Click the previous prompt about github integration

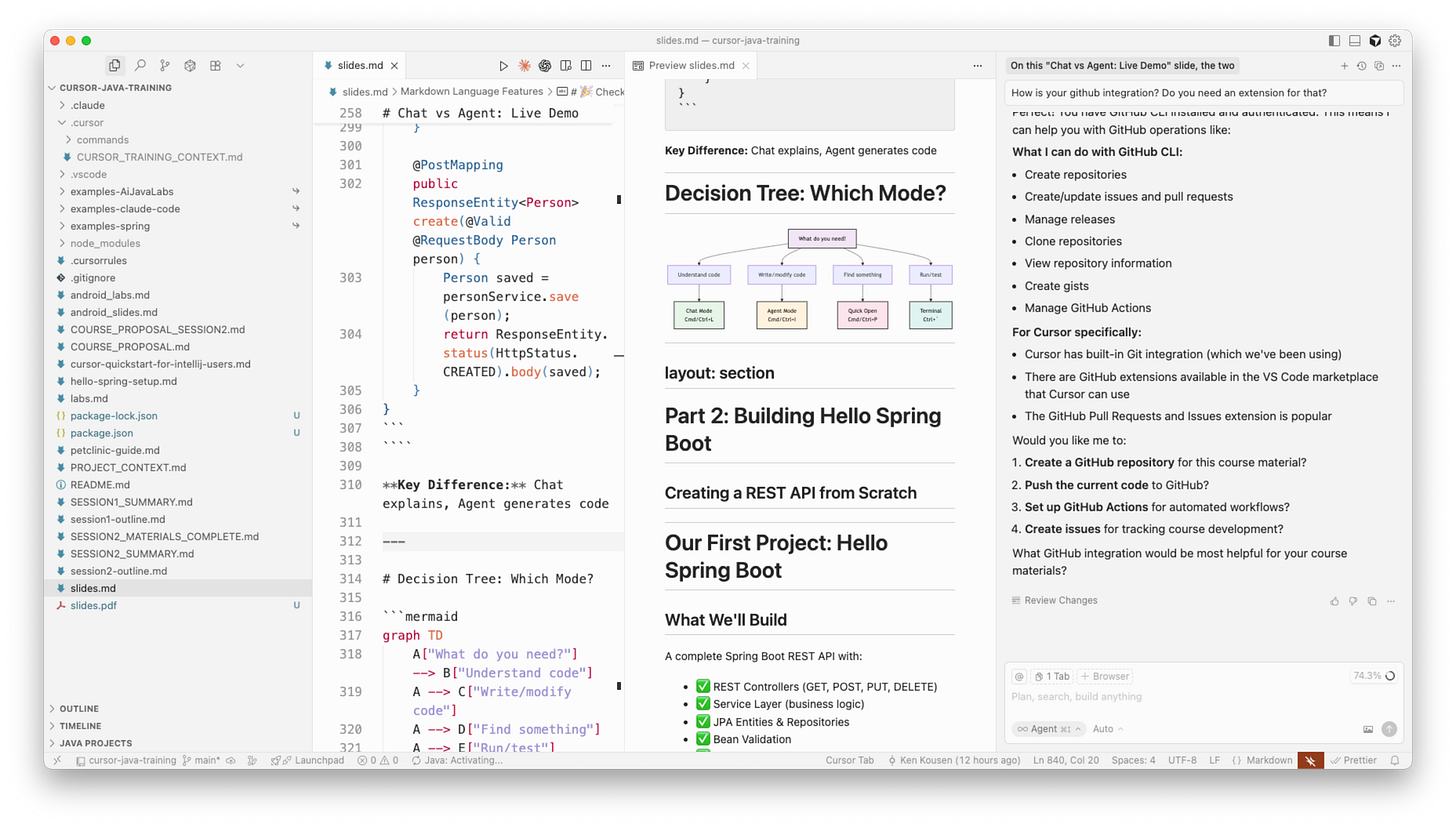1204,93
